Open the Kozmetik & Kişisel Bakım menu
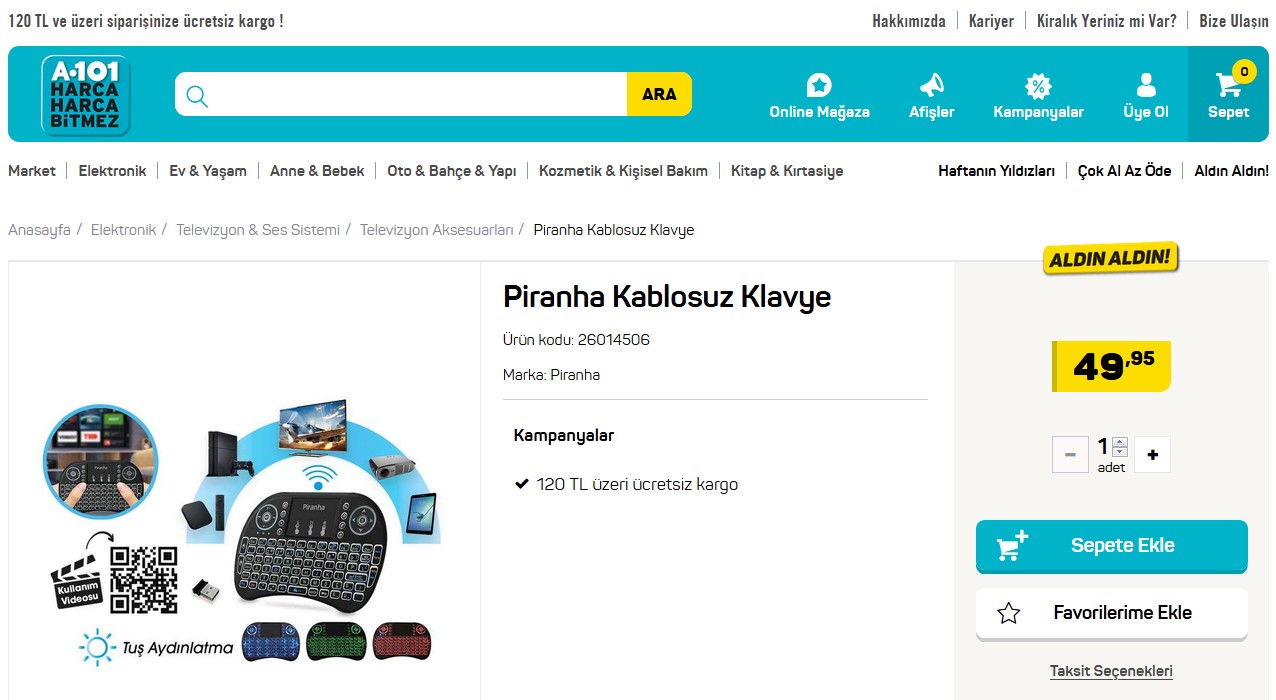This screenshot has width=1276, height=700. tap(623, 171)
